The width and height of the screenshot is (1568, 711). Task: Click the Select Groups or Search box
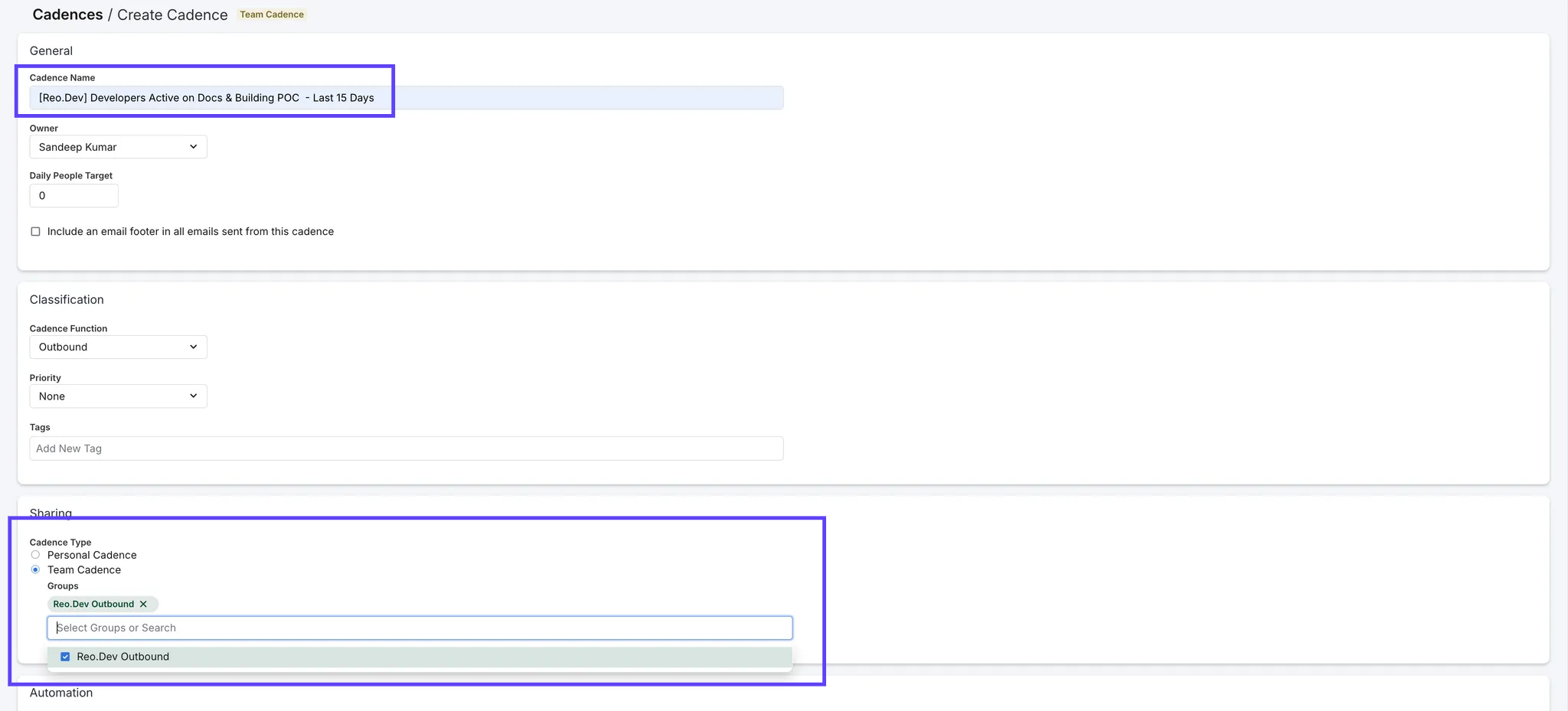coord(420,628)
